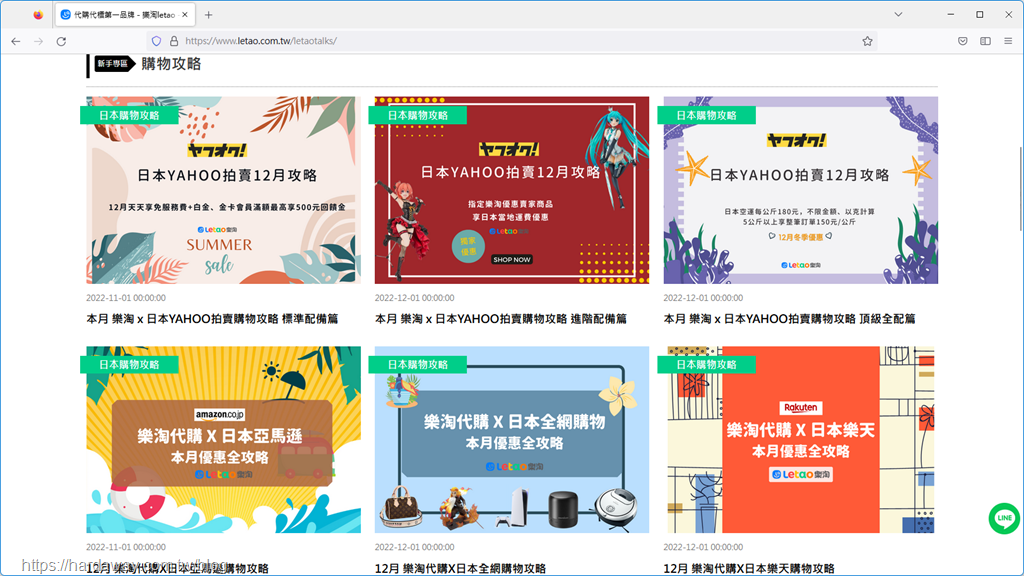Open article 日本YAHOO拍賣購物攻略 進階配備篇
1024x576 pixels.
click(501, 319)
